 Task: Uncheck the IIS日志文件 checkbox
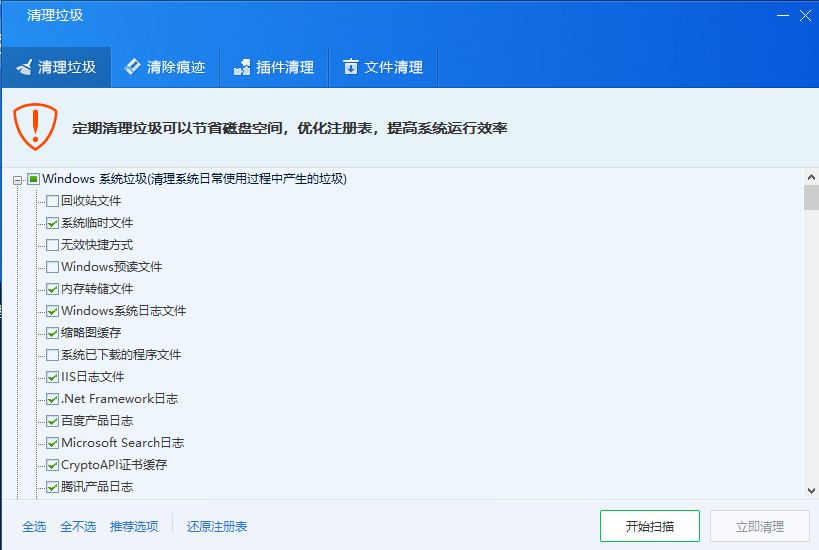[52, 377]
